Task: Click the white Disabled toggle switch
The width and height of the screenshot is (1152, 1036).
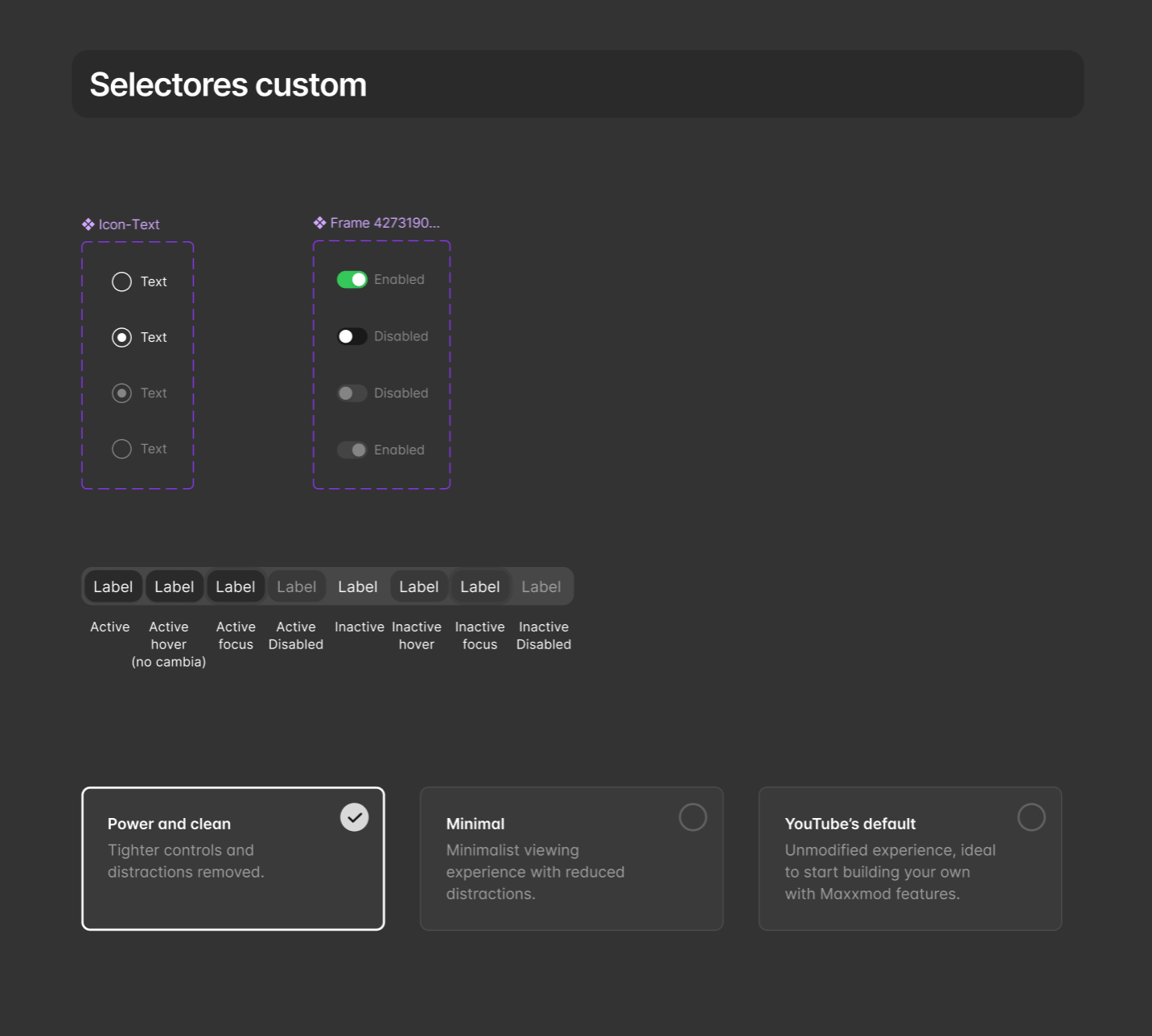Action: point(352,335)
